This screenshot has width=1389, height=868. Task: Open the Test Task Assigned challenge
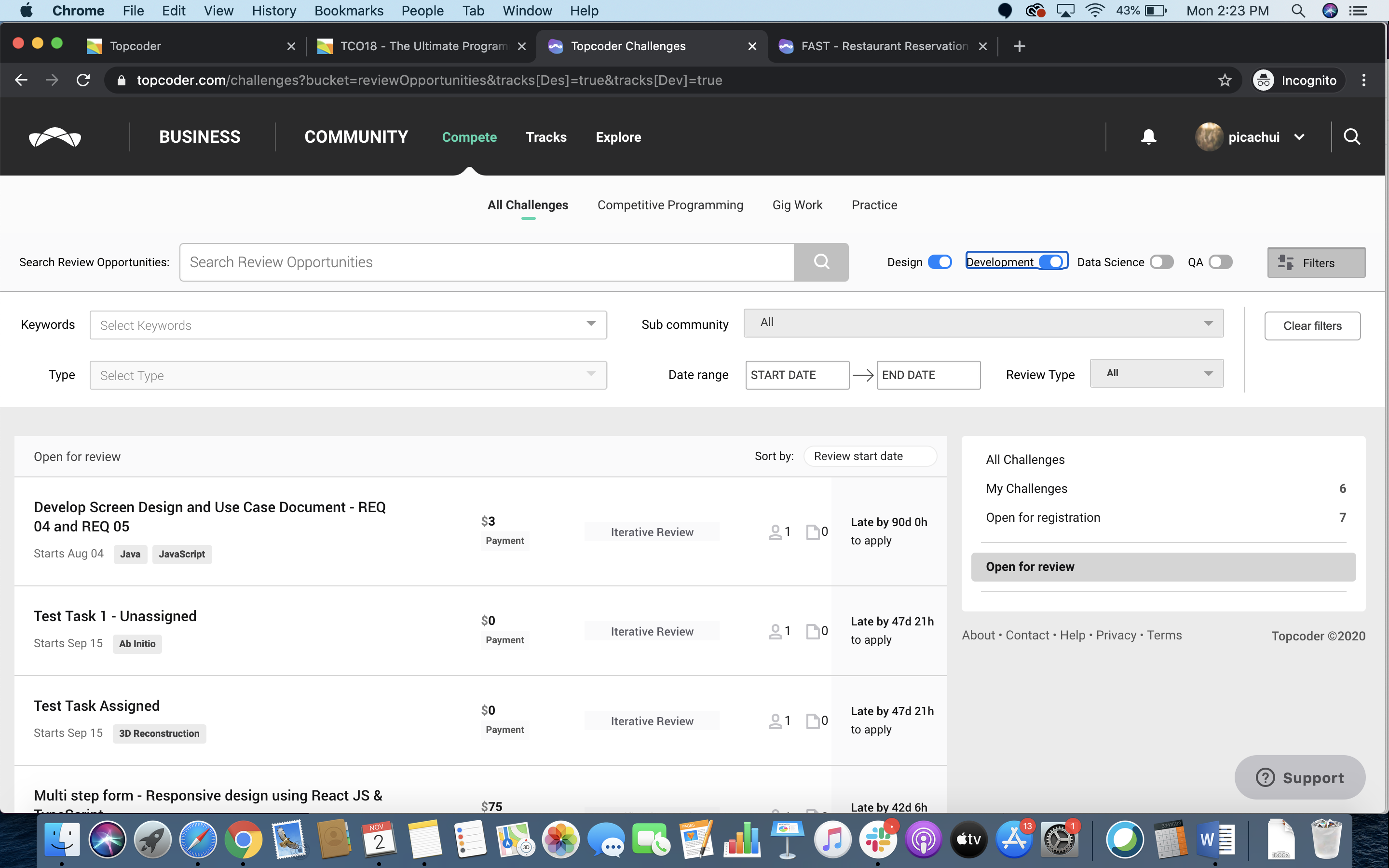click(96, 705)
